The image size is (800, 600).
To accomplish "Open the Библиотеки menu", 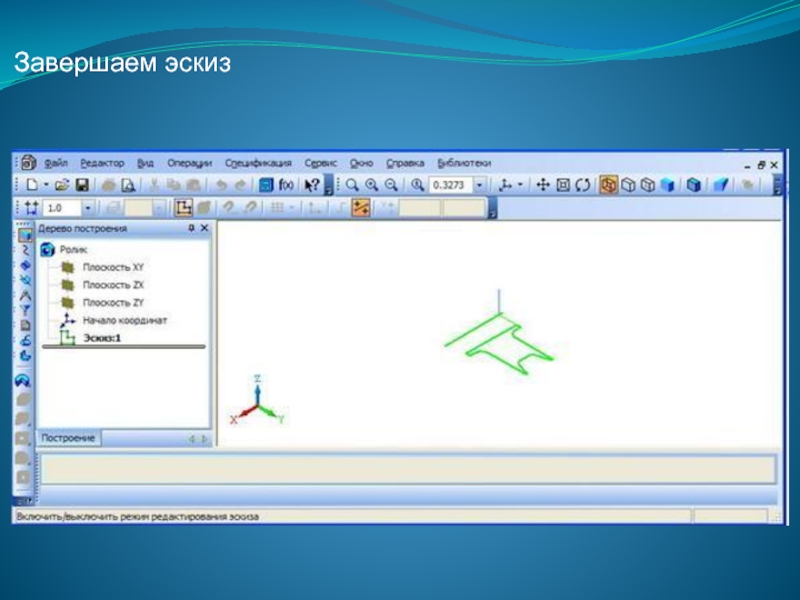I will point(464,163).
